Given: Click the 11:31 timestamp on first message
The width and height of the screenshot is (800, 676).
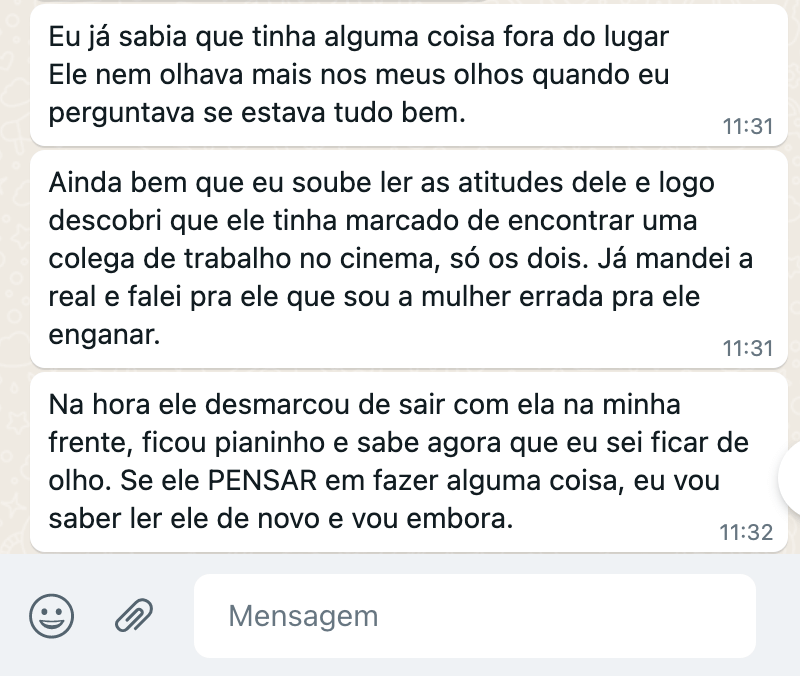Looking at the screenshot, I should tap(748, 127).
